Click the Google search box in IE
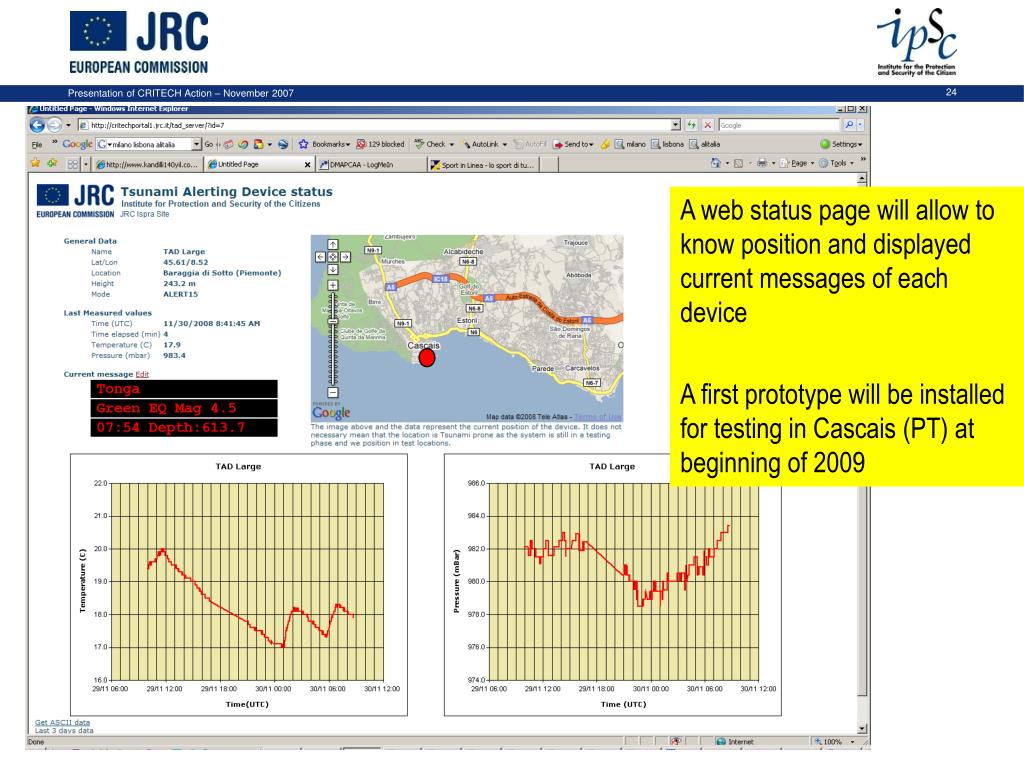The height and width of the screenshot is (768, 1024). [778, 125]
